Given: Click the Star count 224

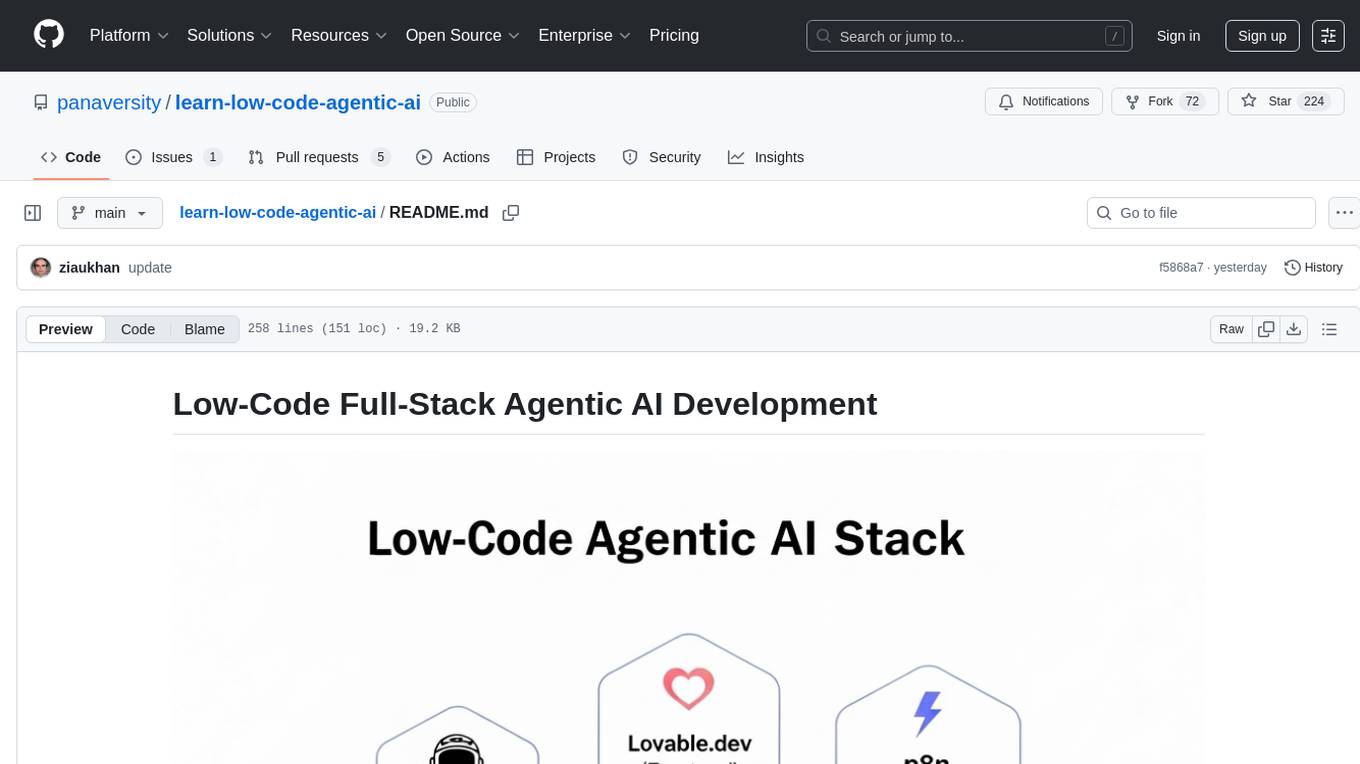Looking at the screenshot, I should [x=1314, y=102].
